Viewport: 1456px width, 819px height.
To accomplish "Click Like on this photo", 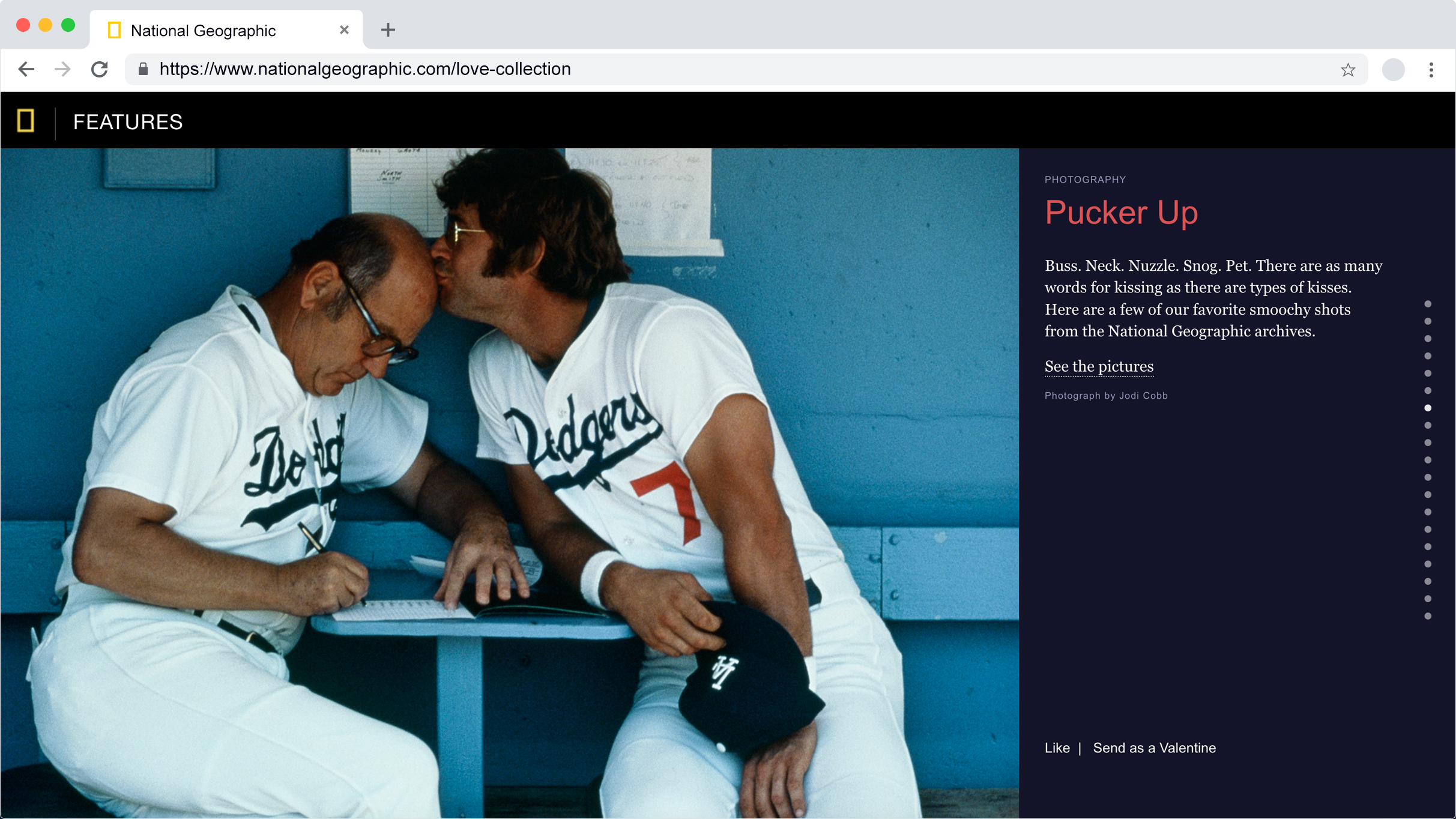I will 1057,748.
